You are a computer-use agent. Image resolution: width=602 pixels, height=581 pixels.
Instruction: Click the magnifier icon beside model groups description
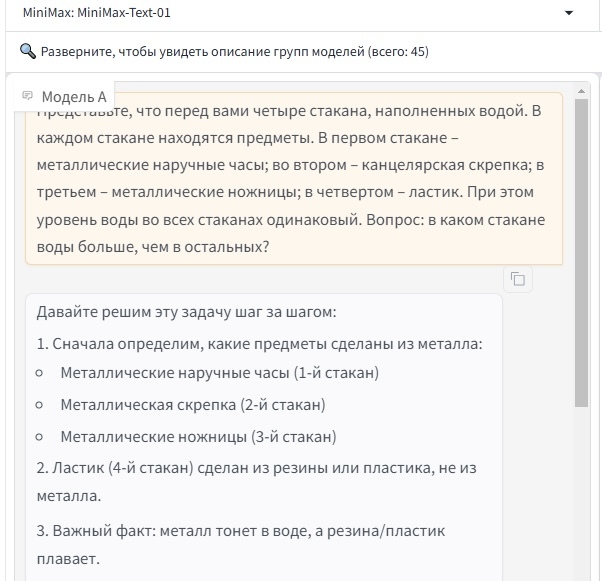tap(27, 51)
